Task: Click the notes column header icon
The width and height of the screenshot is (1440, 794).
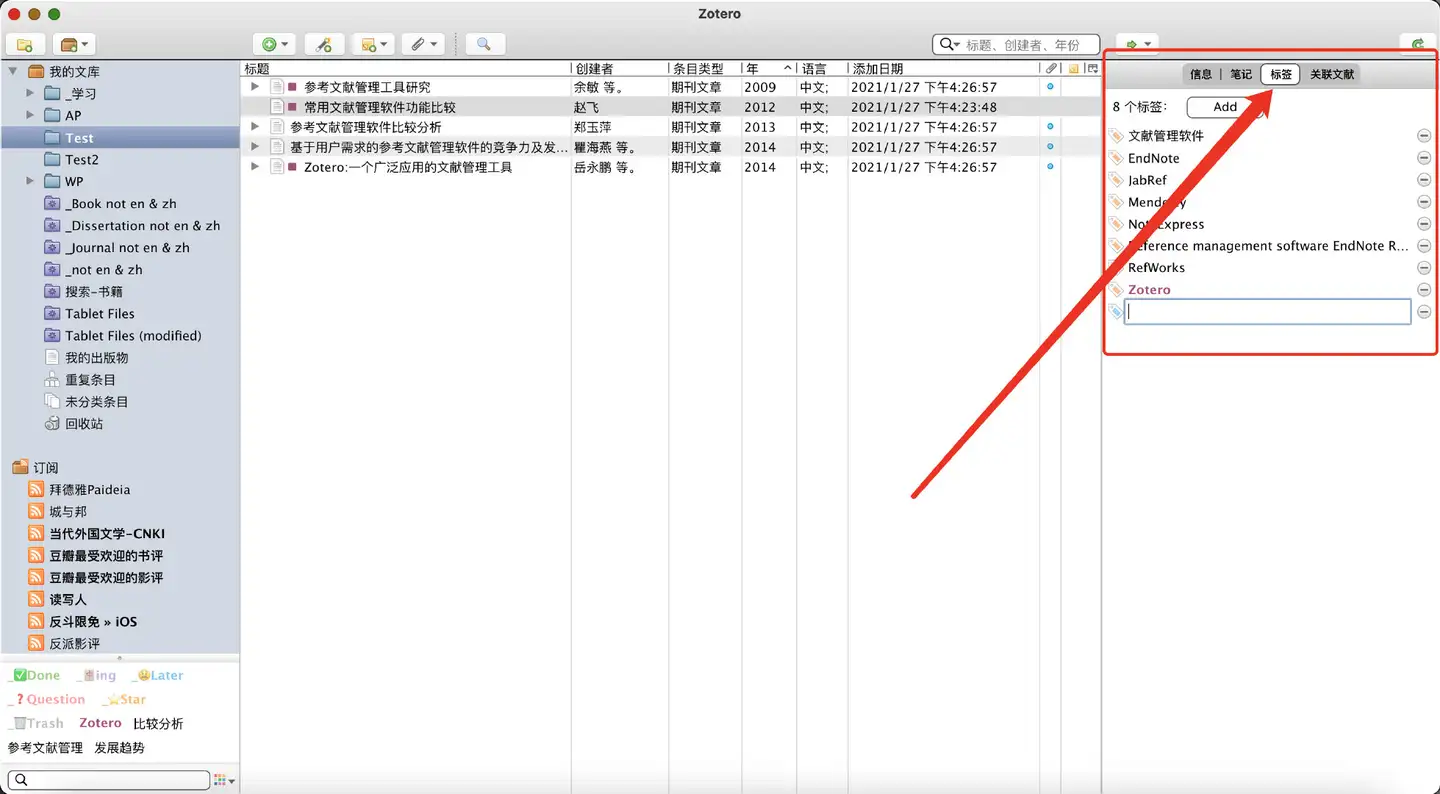Action: click(x=1073, y=69)
